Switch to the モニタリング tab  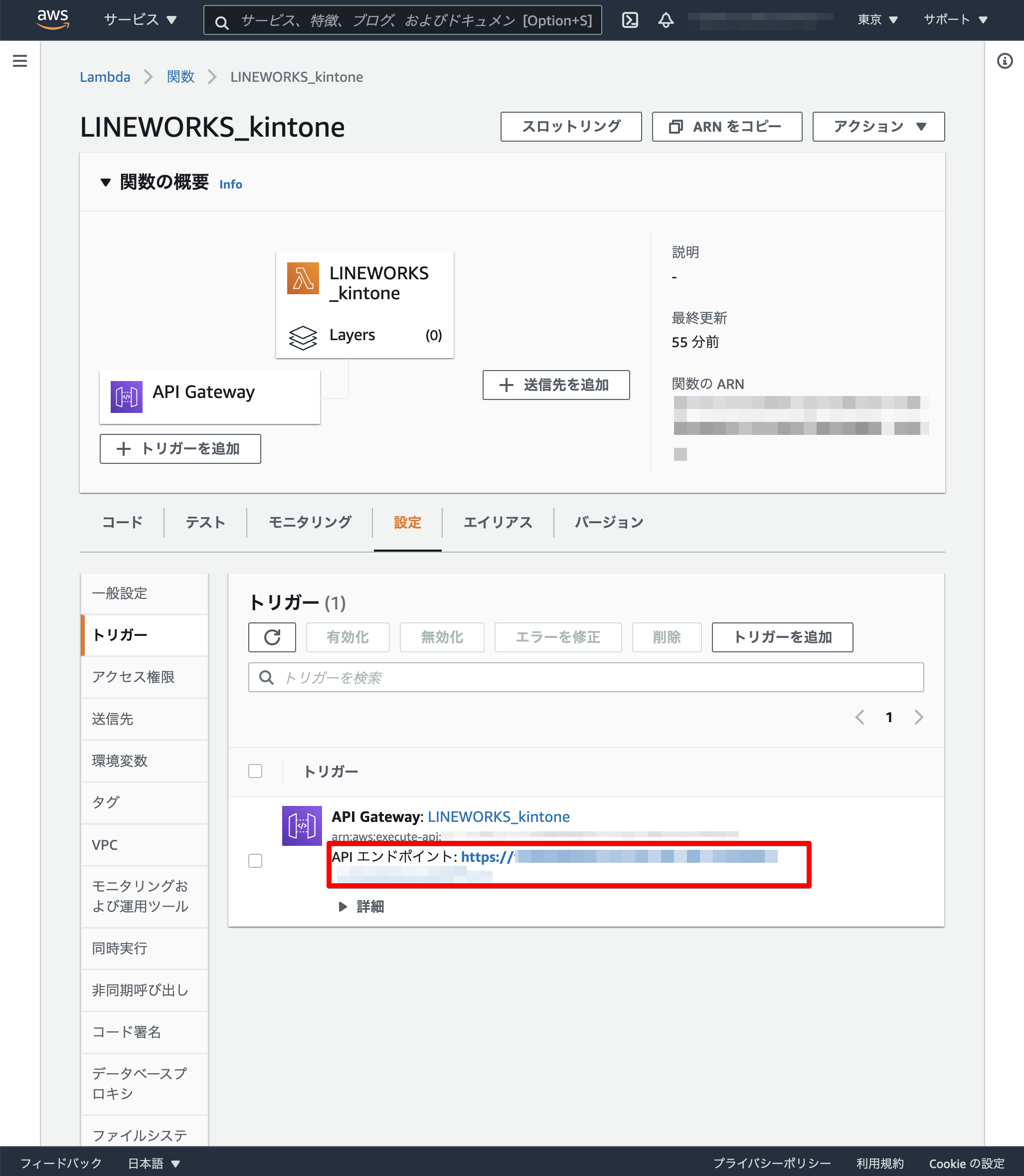tap(310, 522)
